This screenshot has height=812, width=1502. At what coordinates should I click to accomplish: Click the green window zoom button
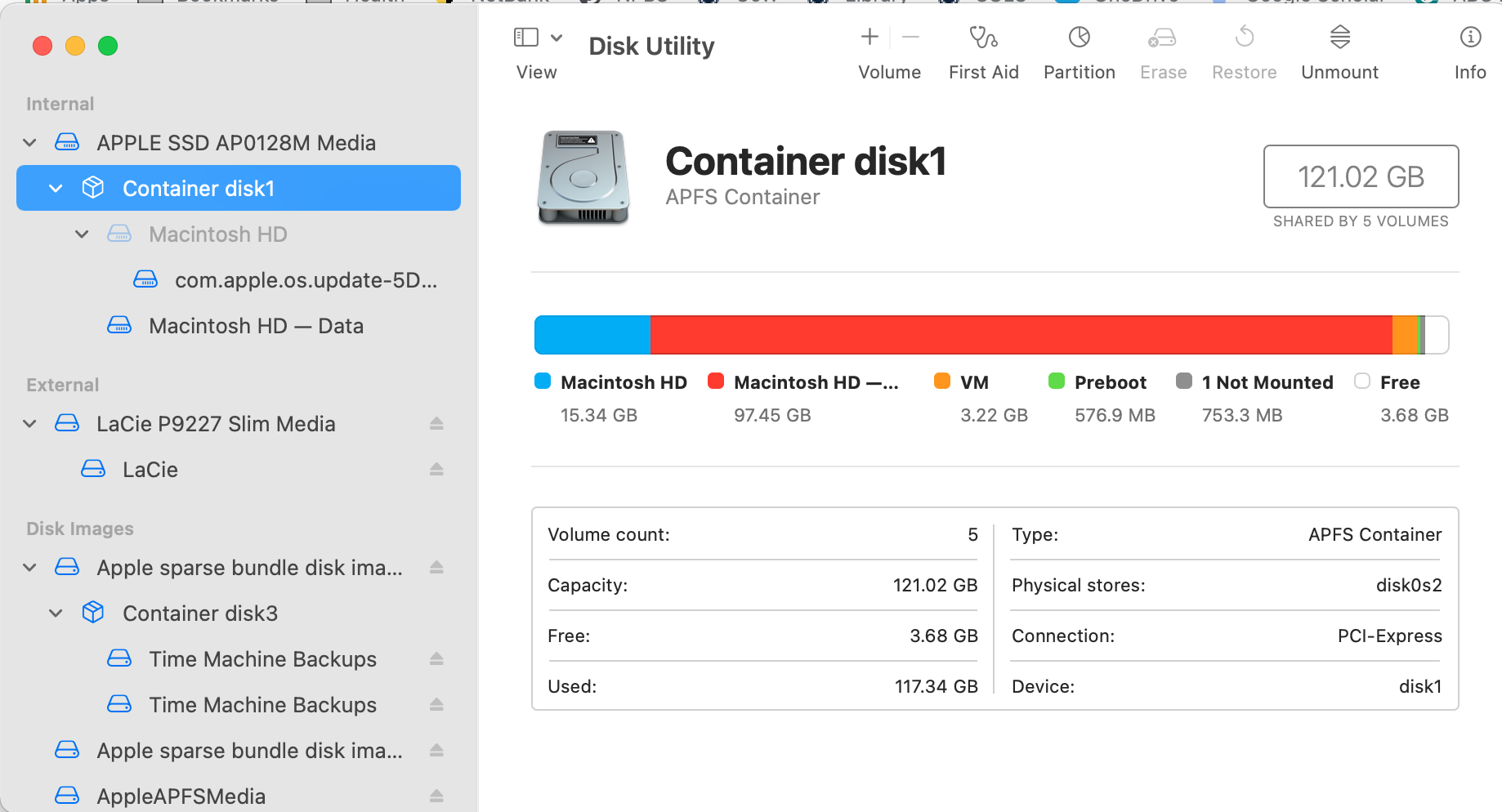point(108,46)
